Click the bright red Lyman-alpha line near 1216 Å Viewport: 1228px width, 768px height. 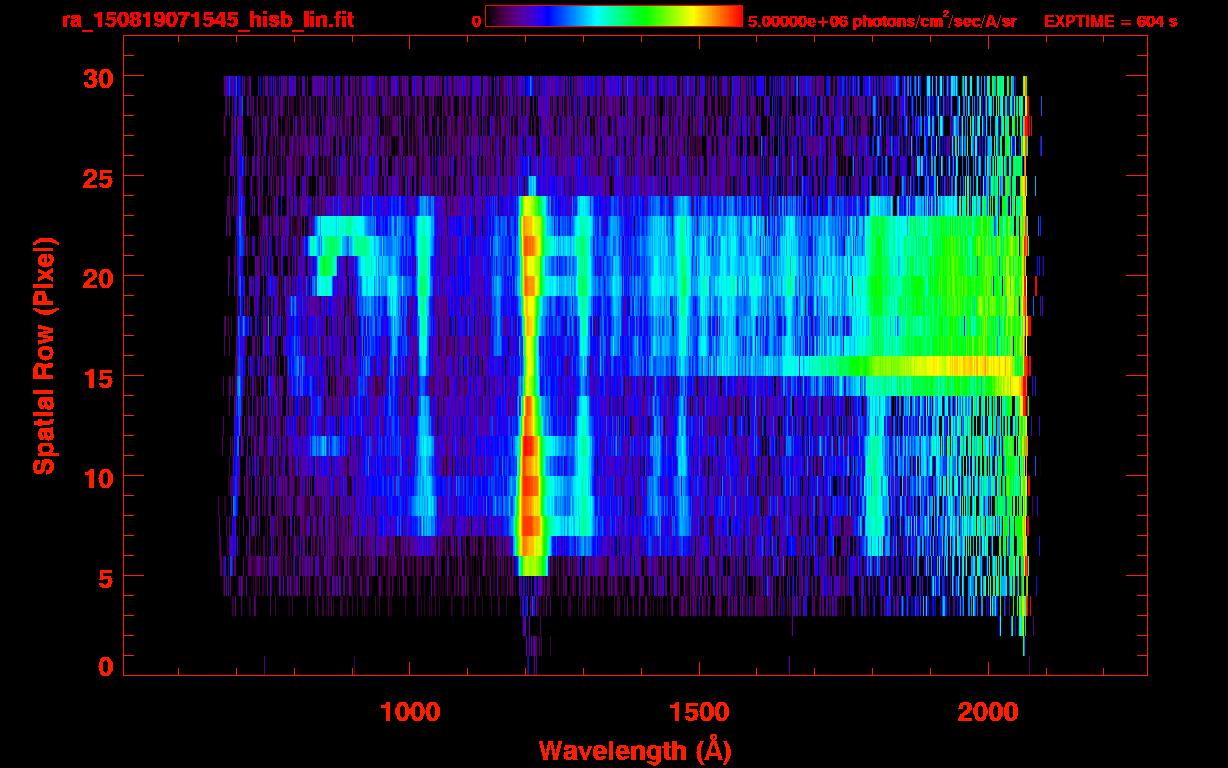pos(530,385)
